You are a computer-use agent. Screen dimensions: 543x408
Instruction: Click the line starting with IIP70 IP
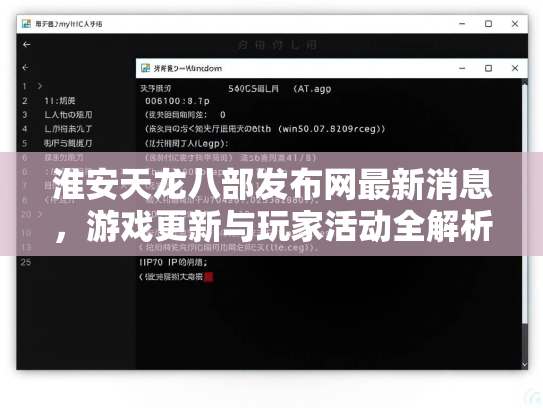(173, 262)
